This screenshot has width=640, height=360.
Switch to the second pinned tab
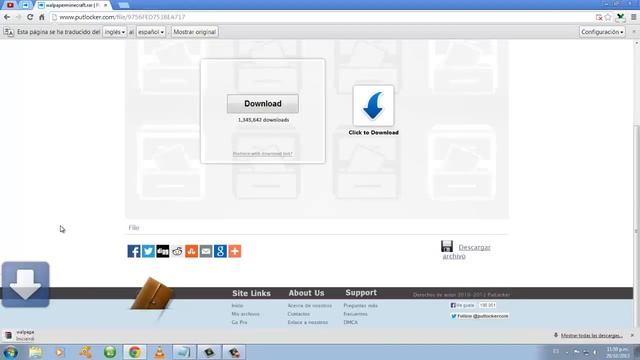[25, 5]
